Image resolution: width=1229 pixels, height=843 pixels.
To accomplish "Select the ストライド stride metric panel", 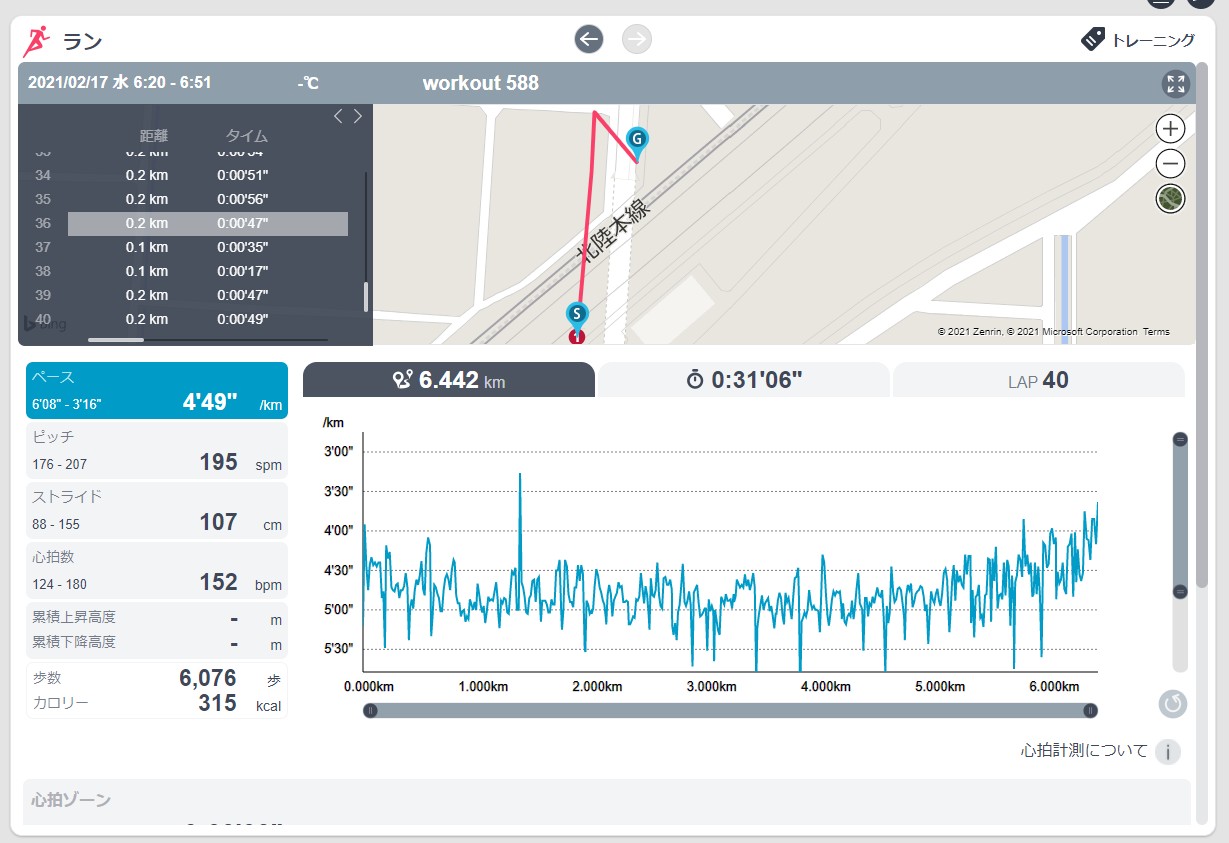I will pyautogui.click(x=157, y=510).
